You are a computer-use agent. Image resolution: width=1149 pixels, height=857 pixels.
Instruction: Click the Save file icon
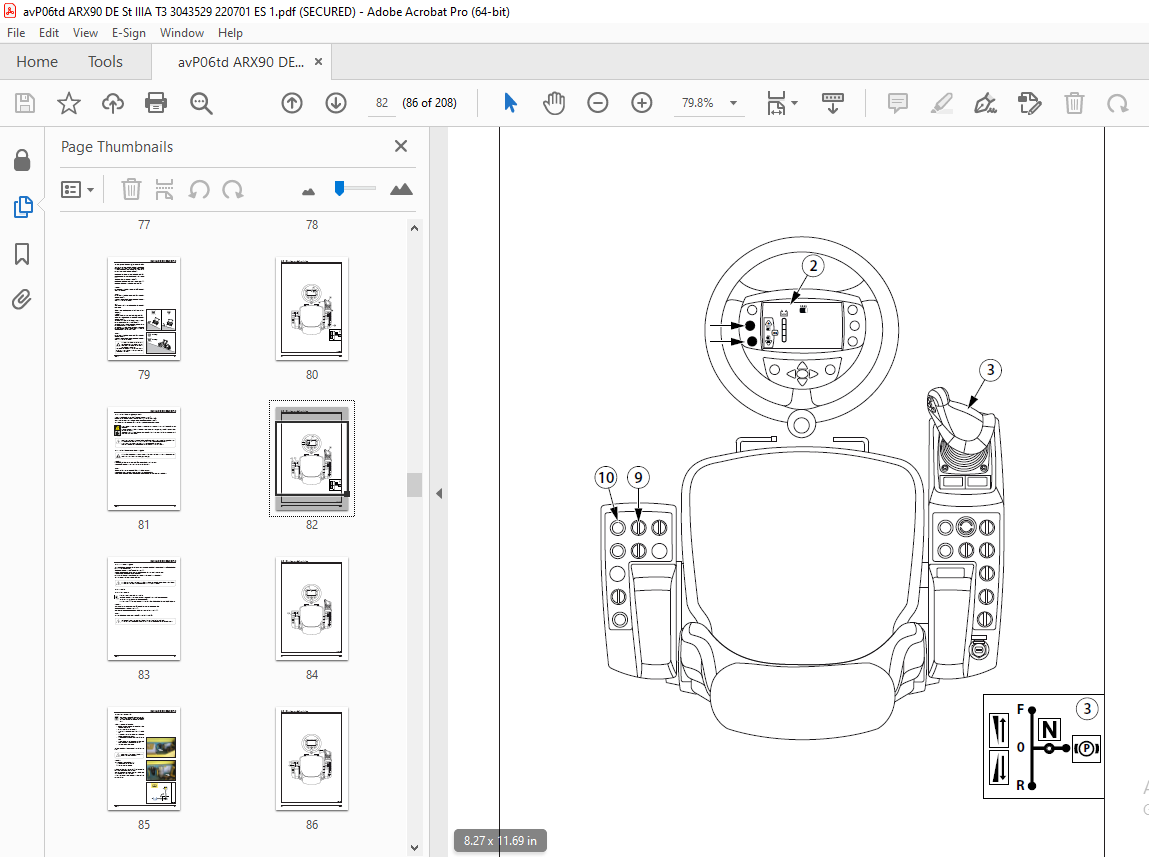pos(25,103)
